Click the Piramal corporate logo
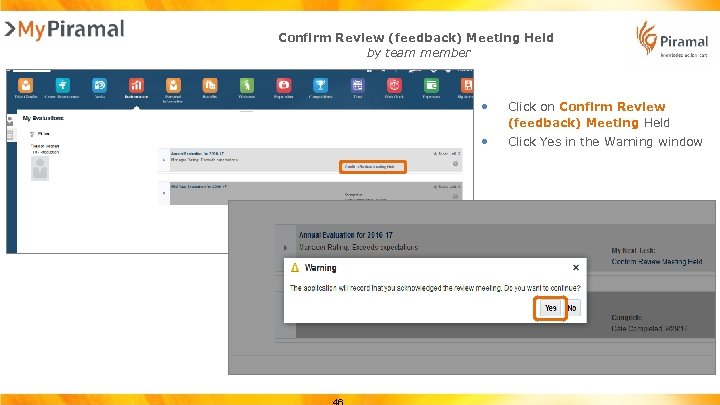This screenshot has width=720, height=405. tap(672, 39)
